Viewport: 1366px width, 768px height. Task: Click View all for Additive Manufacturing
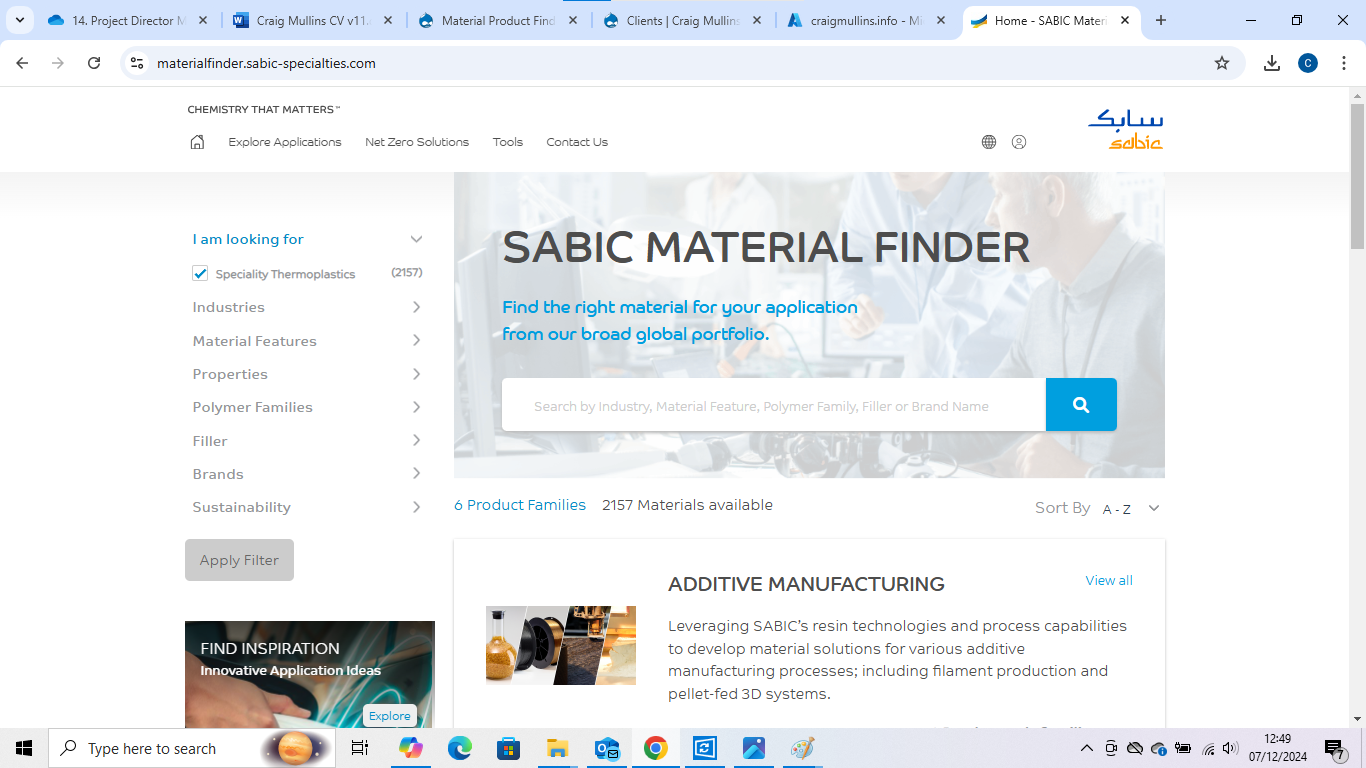pos(1109,580)
